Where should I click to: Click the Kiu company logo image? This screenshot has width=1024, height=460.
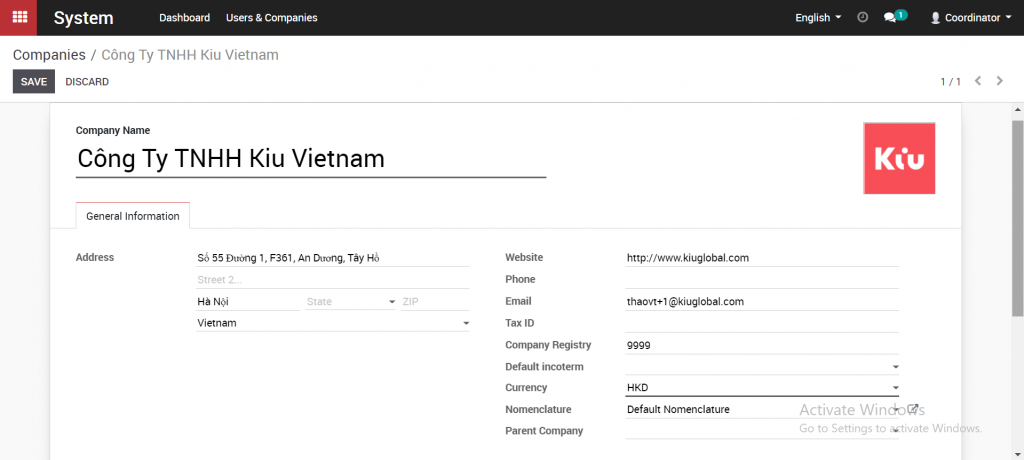pos(899,158)
